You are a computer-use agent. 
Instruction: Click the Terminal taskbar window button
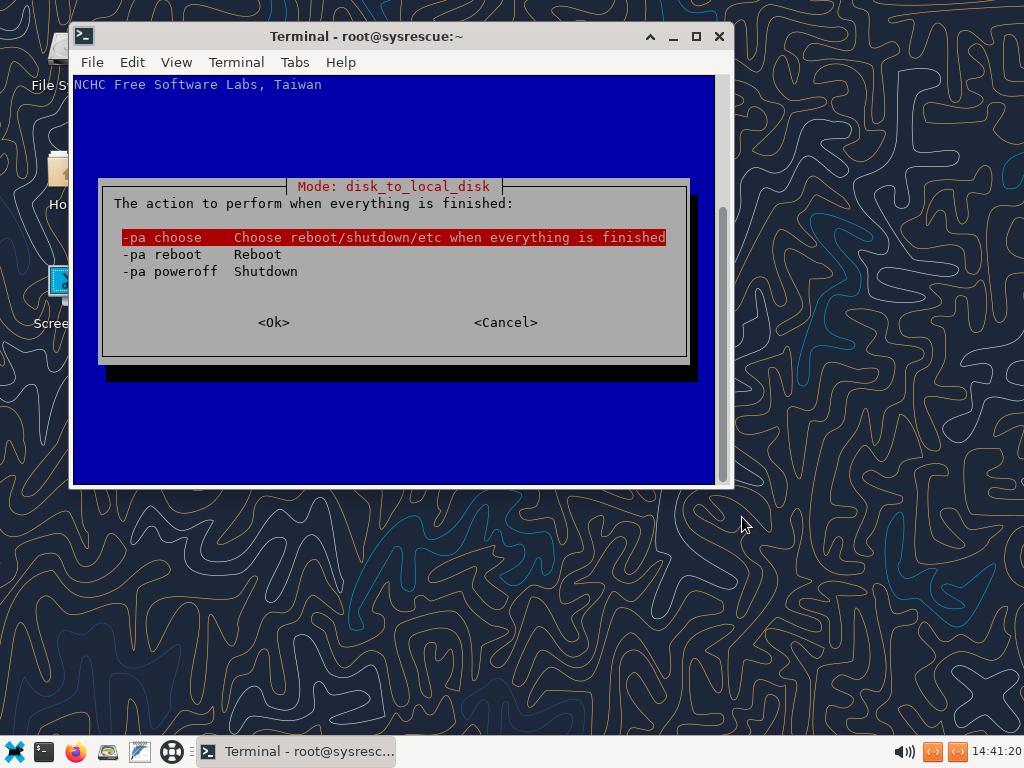point(296,751)
